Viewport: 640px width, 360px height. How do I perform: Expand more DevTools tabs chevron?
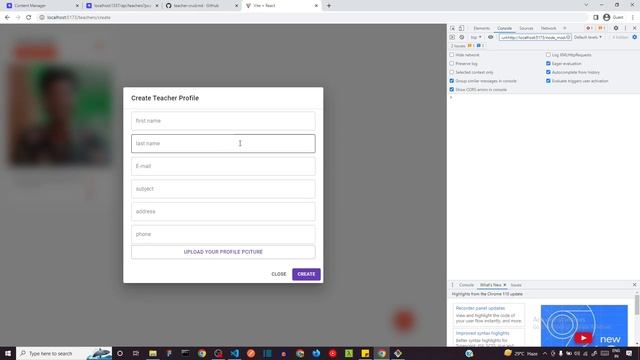click(565, 28)
